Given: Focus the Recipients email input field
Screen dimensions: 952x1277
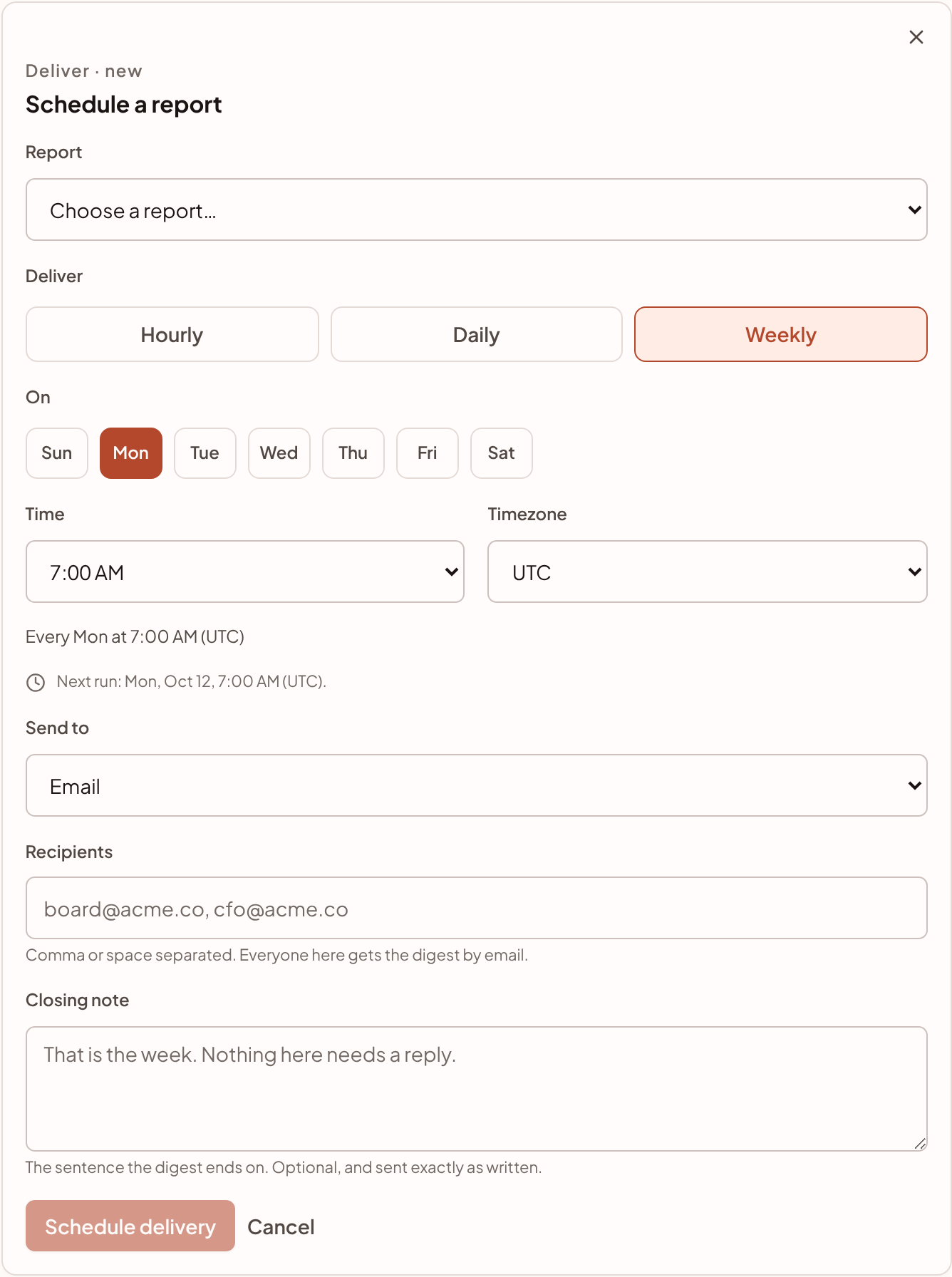Looking at the screenshot, I should click(476, 908).
